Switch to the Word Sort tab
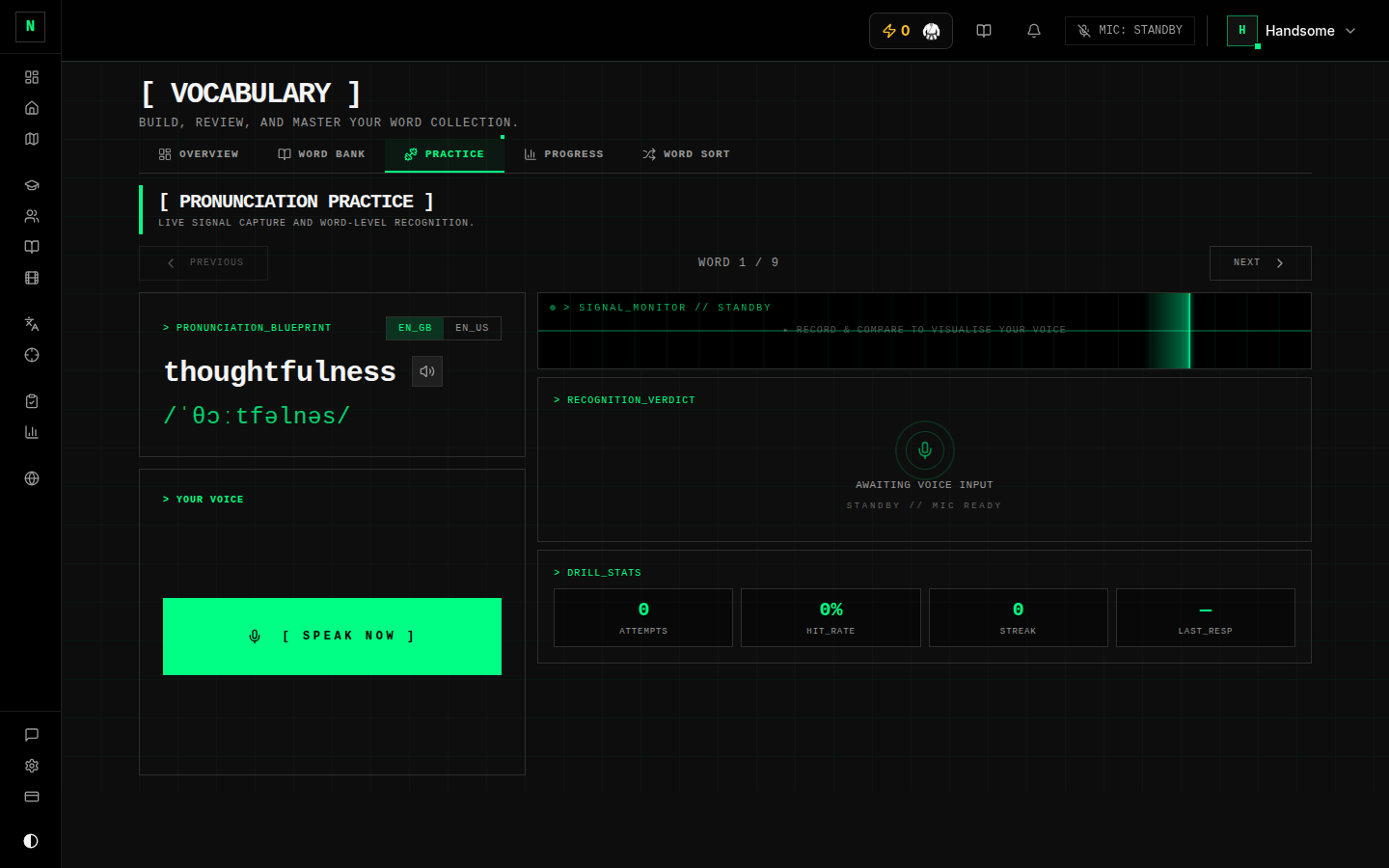 (686, 154)
